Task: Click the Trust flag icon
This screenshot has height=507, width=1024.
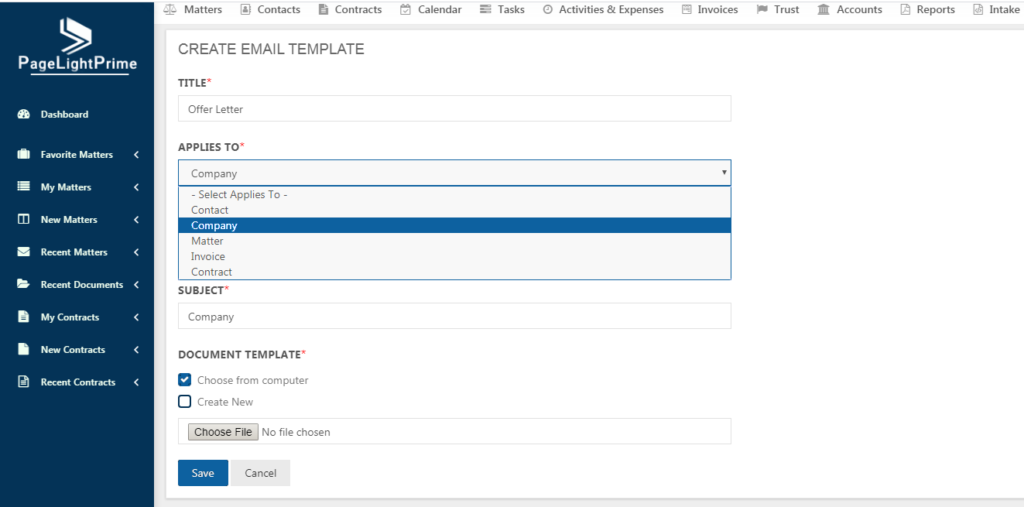Action: (x=762, y=10)
